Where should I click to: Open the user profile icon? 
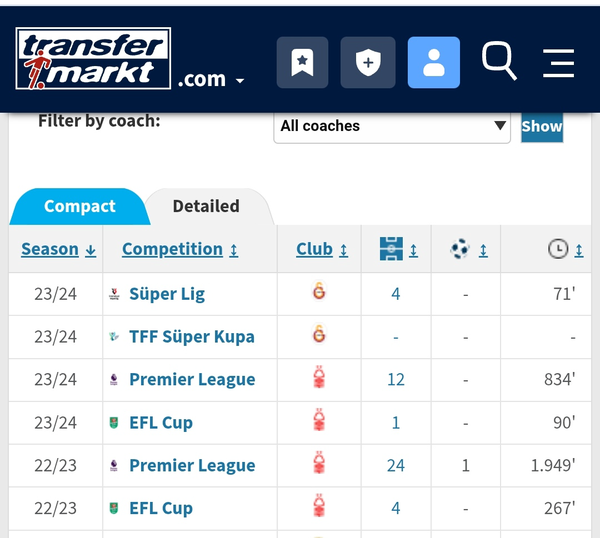(x=434, y=62)
